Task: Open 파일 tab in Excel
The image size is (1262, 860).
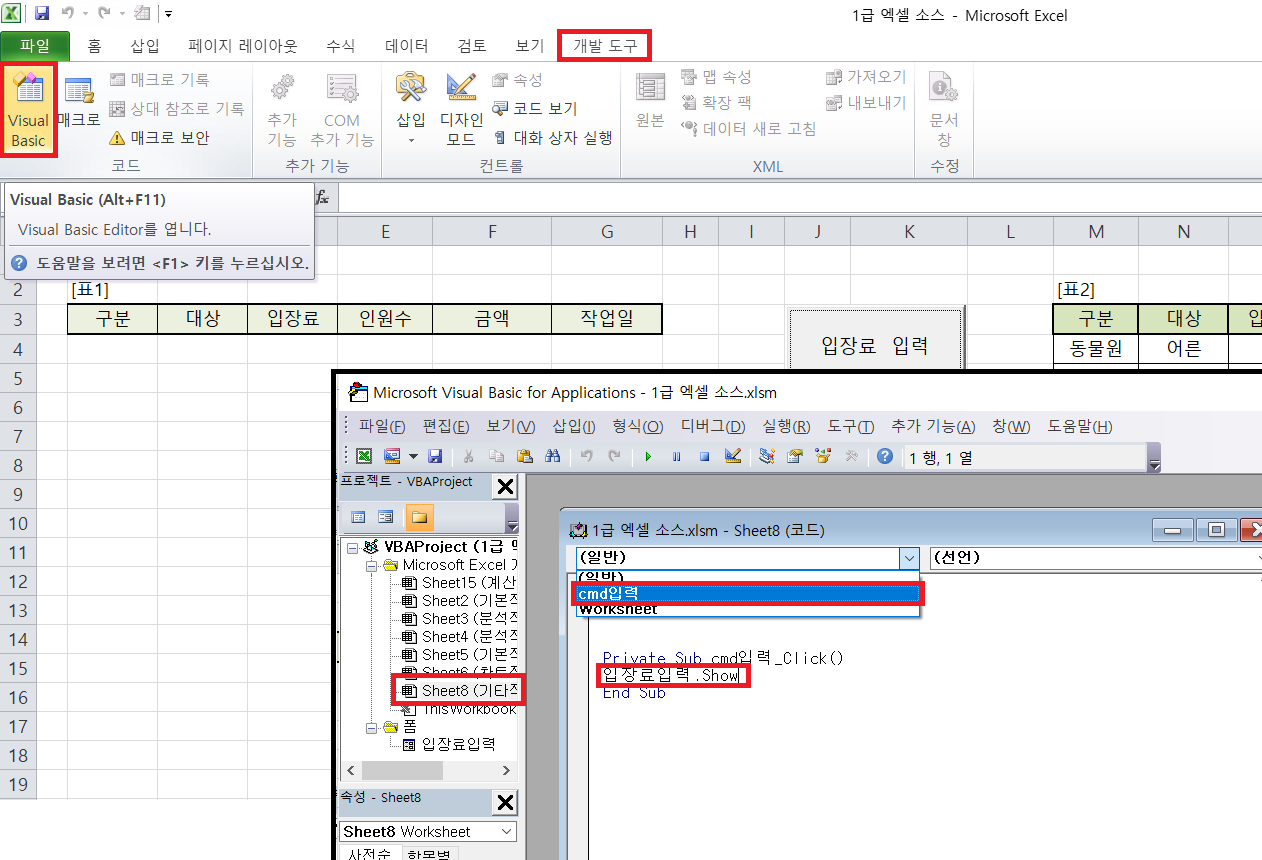Action: click(x=35, y=46)
